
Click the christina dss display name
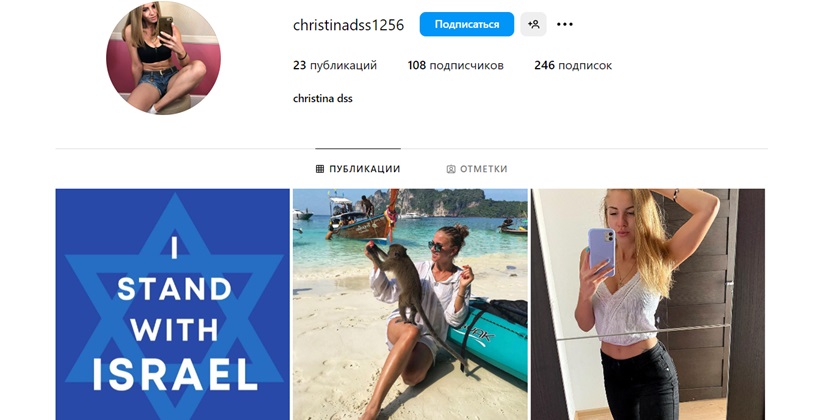coord(322,99)
